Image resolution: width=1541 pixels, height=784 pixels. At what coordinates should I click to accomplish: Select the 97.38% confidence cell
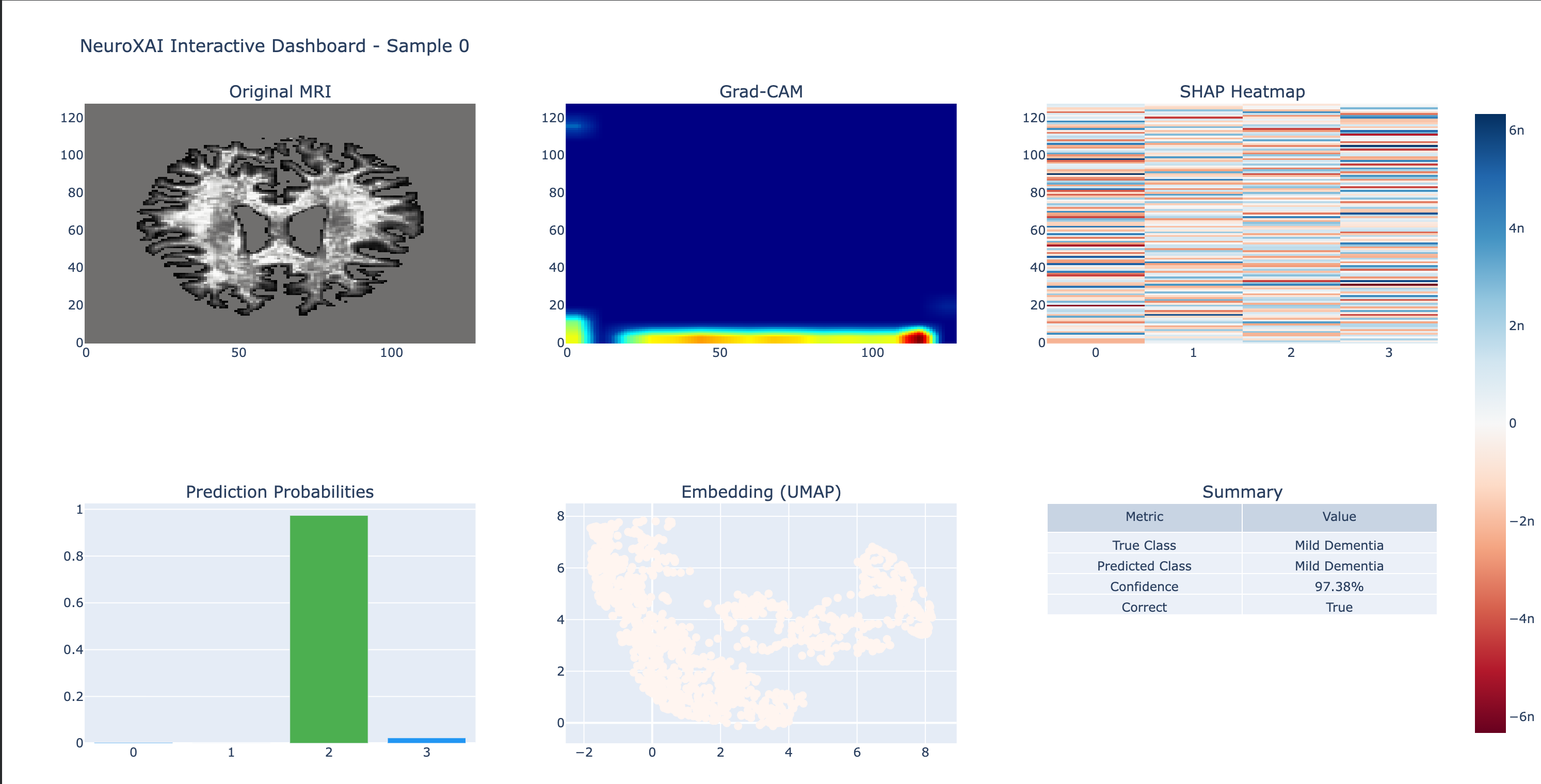[1339, 586]
